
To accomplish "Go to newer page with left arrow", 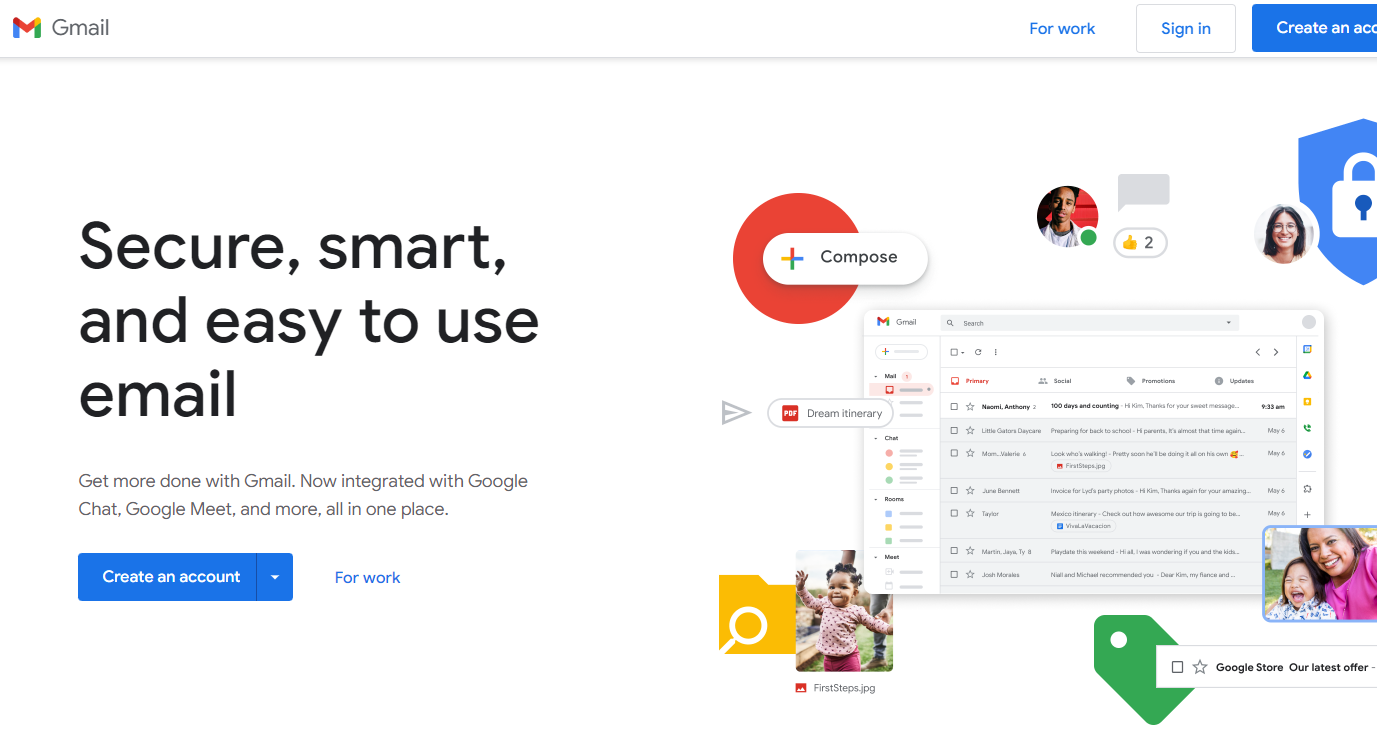I will [x=1258, y=352].
